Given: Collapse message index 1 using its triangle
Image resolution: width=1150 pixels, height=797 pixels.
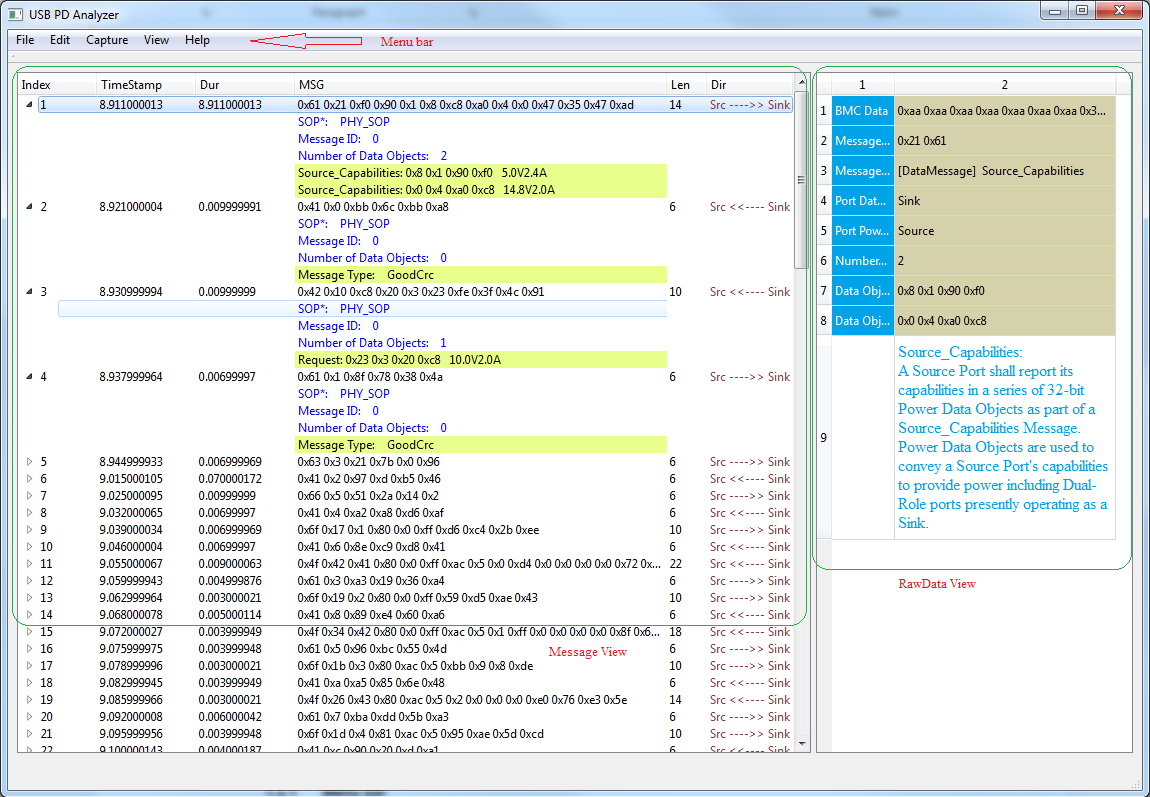Looking at the screenshot, I should pos(29,104).
